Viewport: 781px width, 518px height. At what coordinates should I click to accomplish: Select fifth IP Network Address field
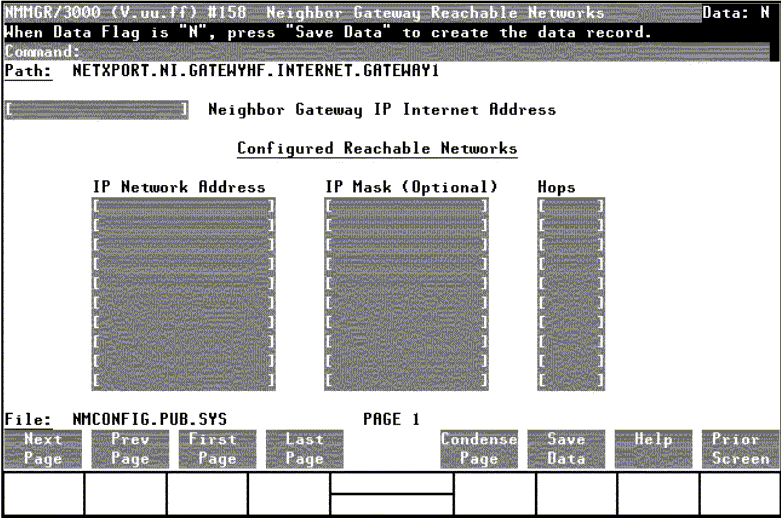(x=184, y=283)
